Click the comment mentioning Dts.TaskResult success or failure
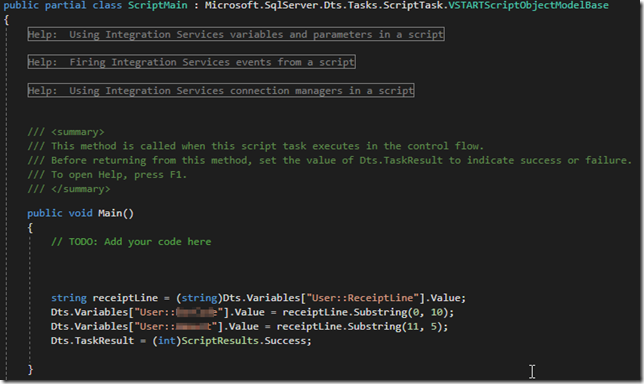 tap(329, 160)
